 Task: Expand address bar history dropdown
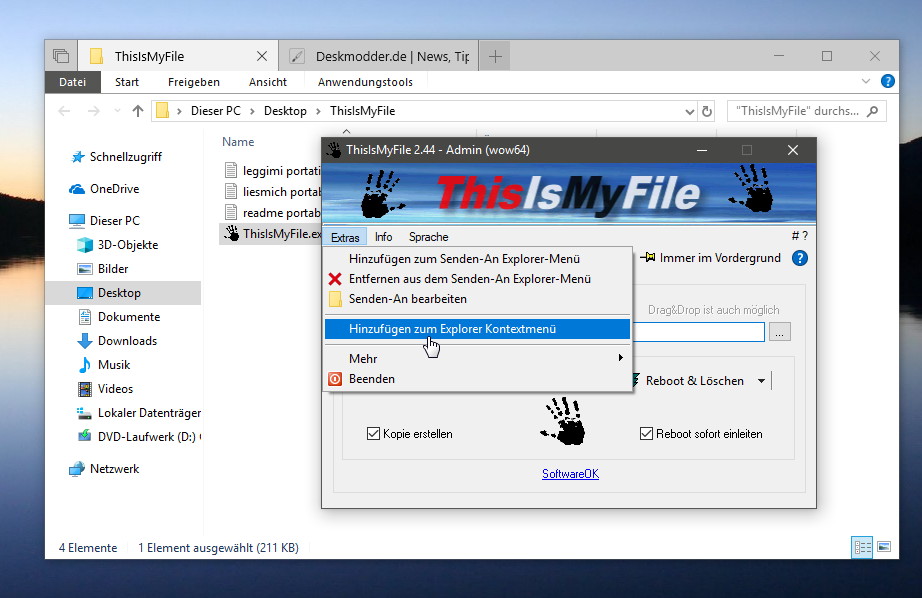(x=690, y=111)
